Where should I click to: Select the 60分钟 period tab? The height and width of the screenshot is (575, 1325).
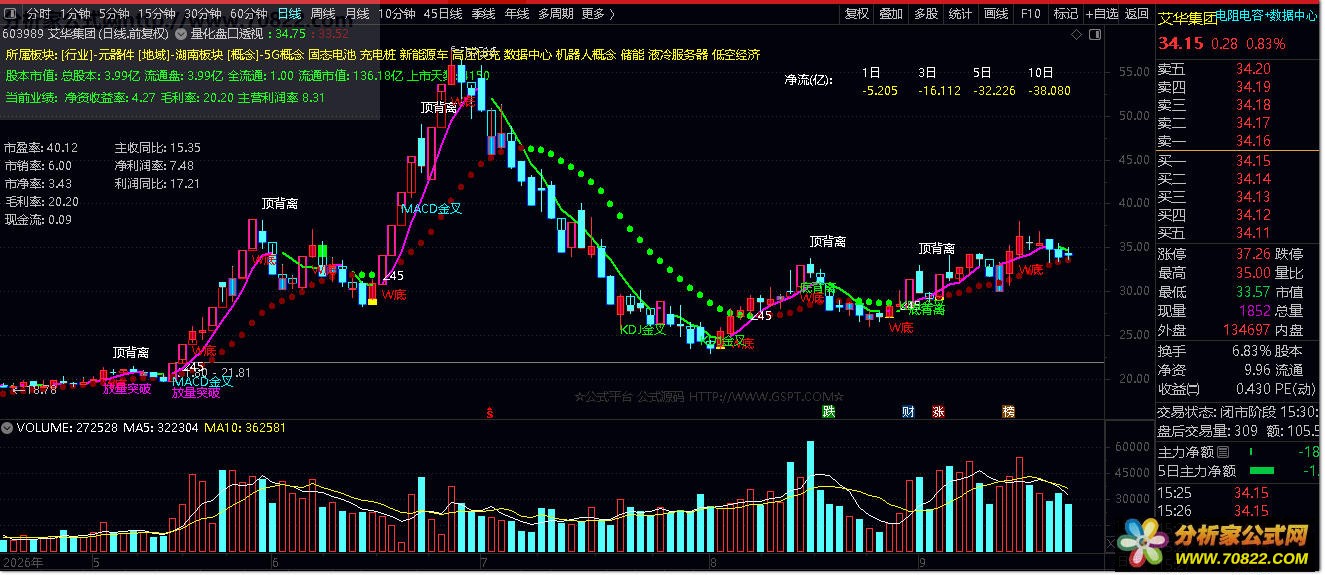(248, 14)
